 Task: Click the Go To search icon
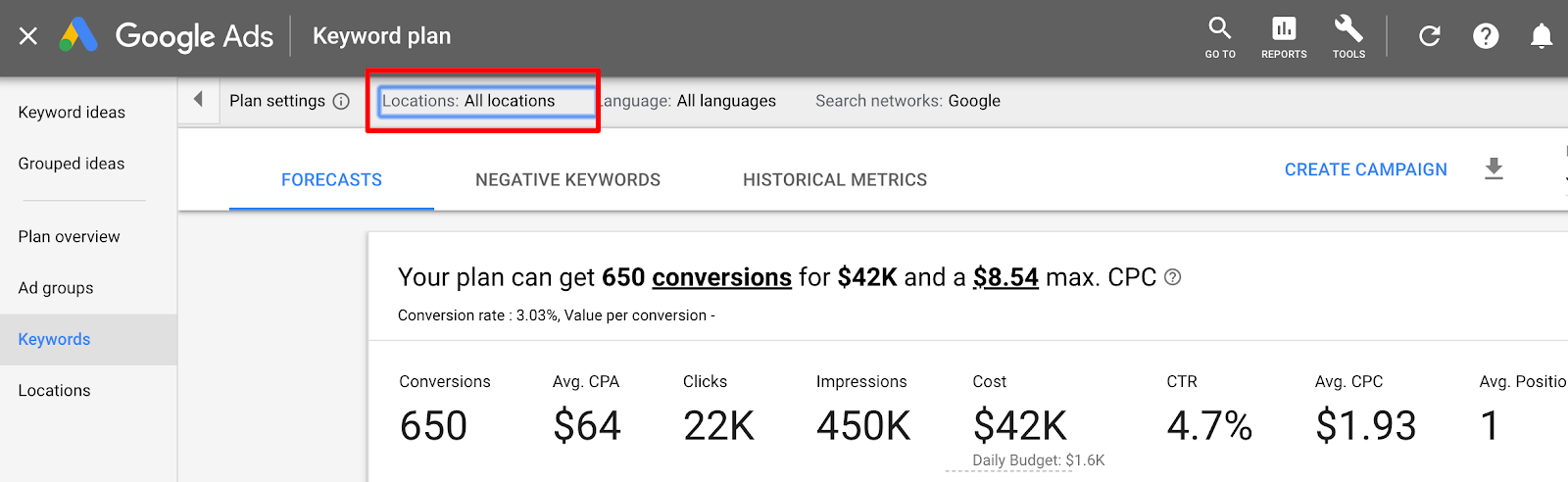(1220, 28)
